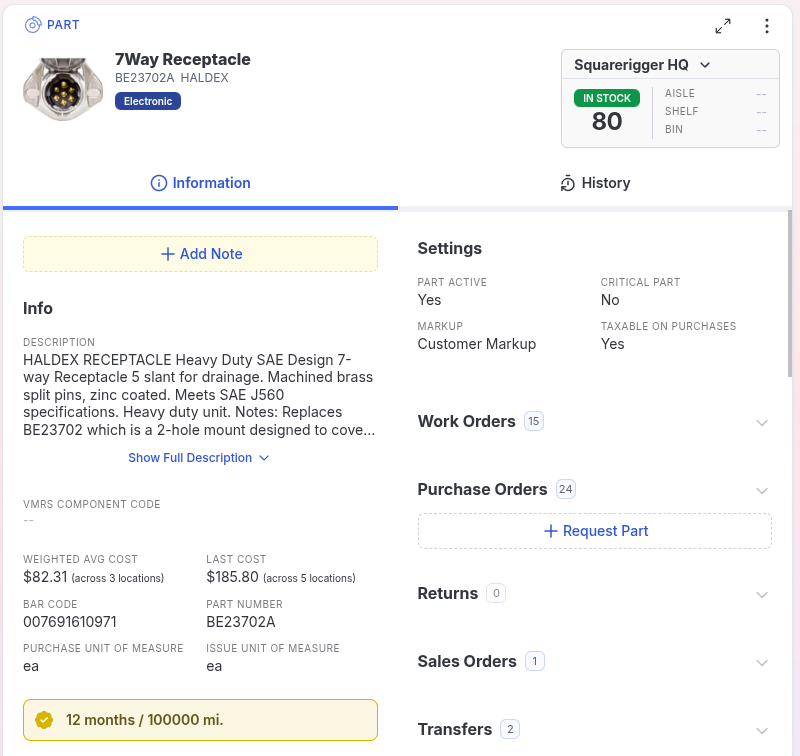Click the Request Part button
Image resolution: width=800 pixels, height=756 pixels.
(595, 531)
